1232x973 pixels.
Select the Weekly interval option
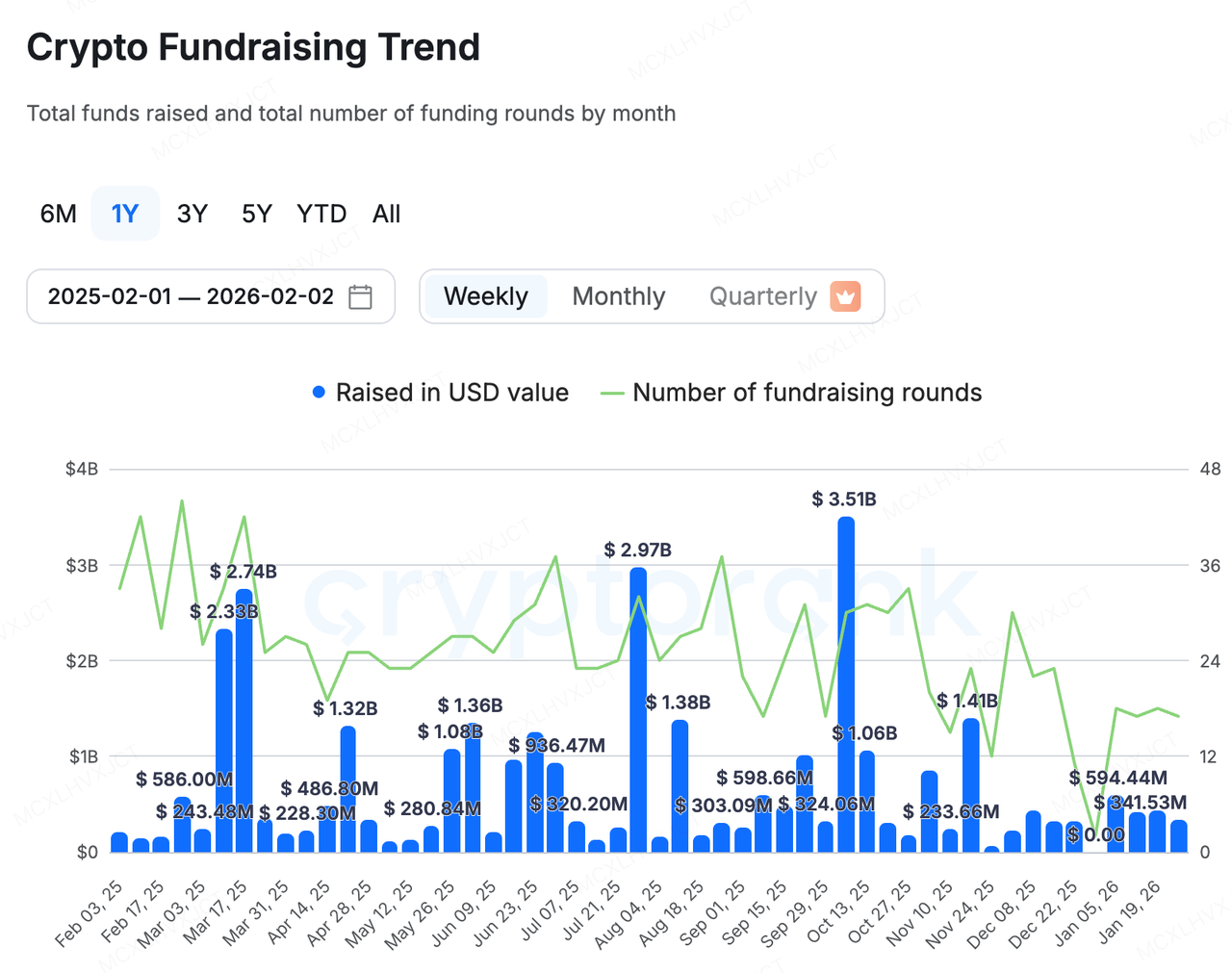coord(485,296)
